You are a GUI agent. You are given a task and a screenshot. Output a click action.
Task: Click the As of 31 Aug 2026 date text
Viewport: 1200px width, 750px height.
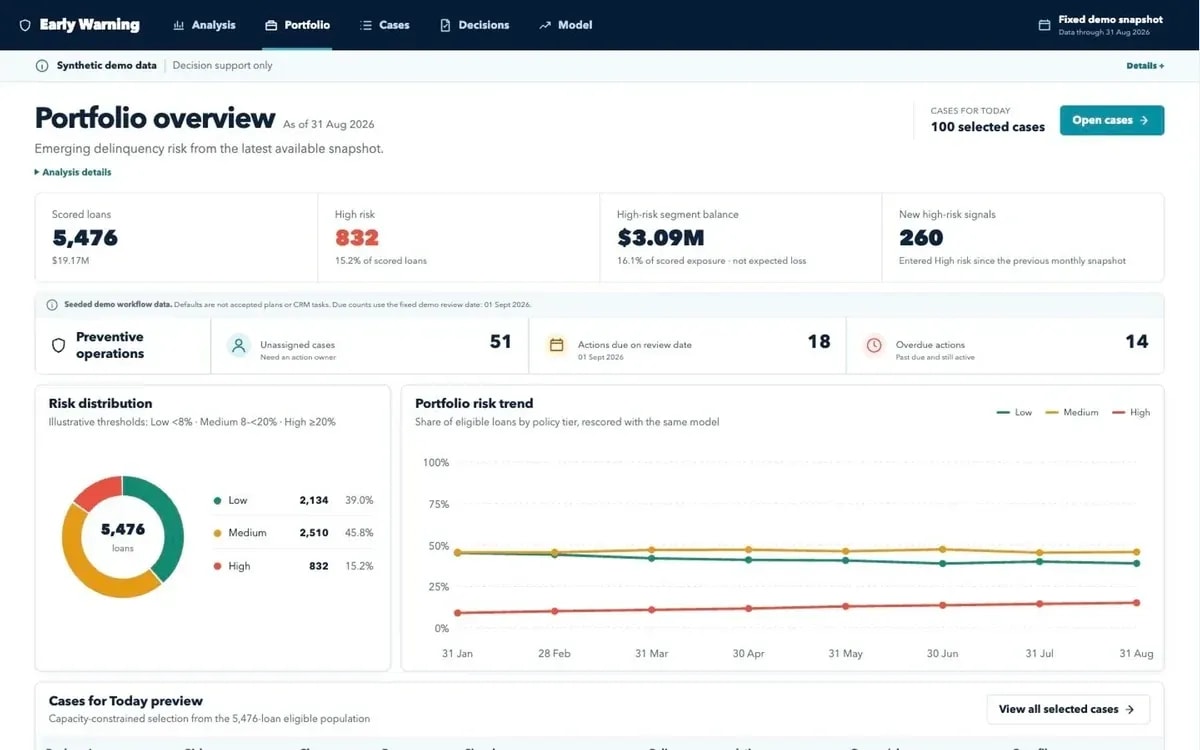pos(329,124)
